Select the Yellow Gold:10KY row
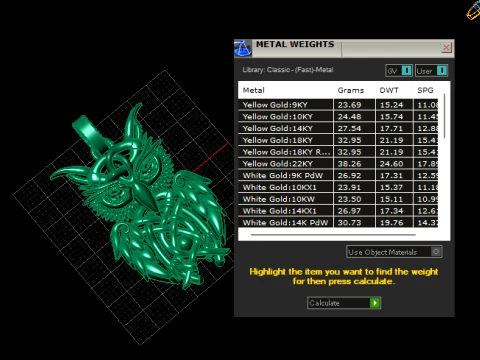Image resolution: width=480 pixels, height=360 pixels. 338,116
